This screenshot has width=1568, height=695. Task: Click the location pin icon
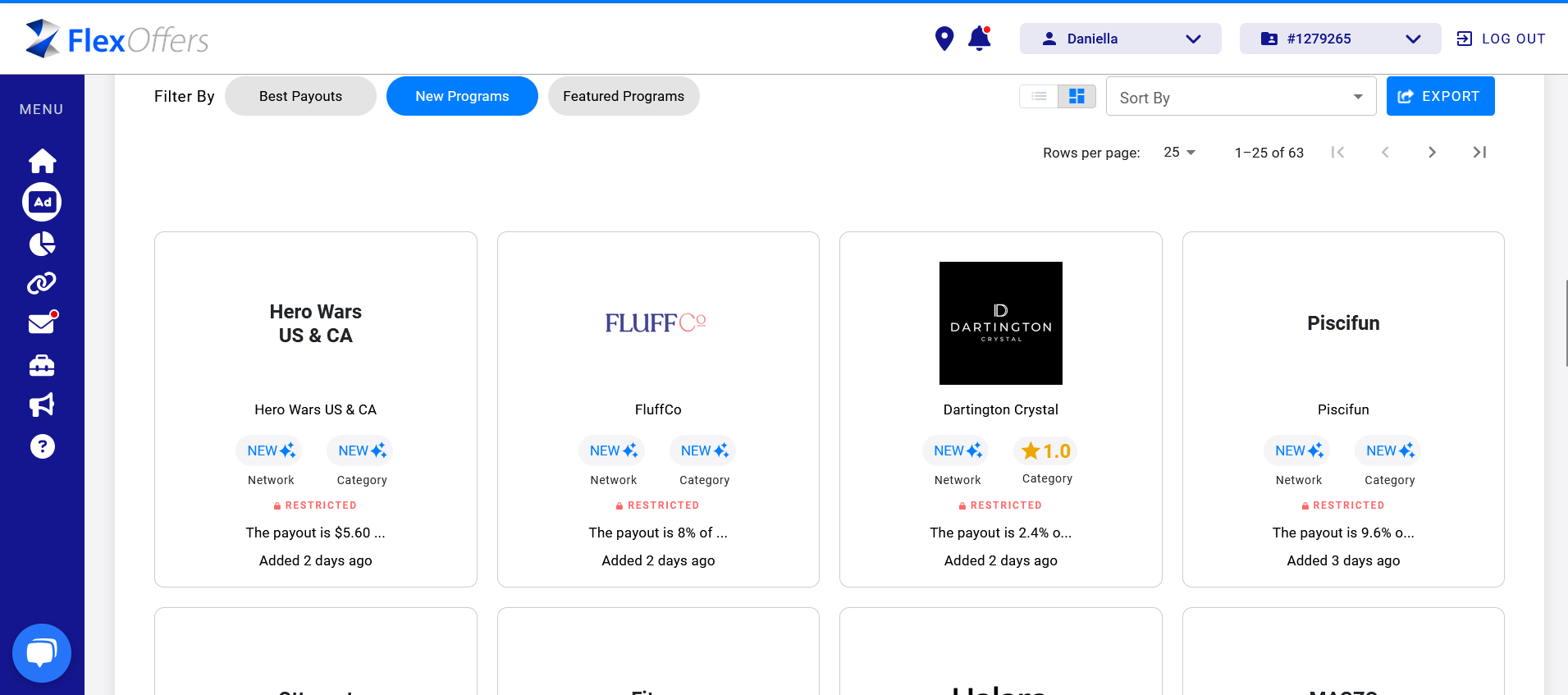[944, 39]
